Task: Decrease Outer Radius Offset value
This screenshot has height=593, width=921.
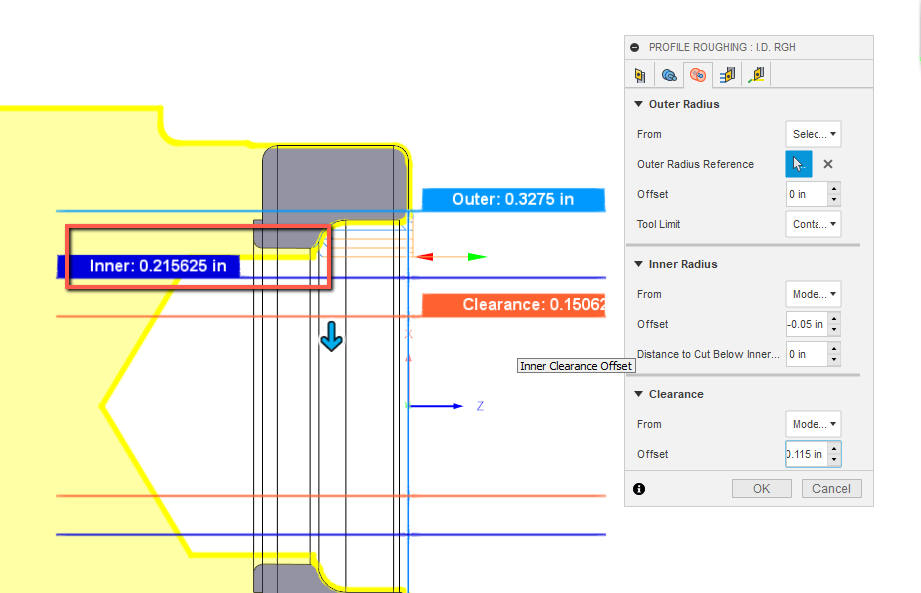Action: (x=834, y=200)
